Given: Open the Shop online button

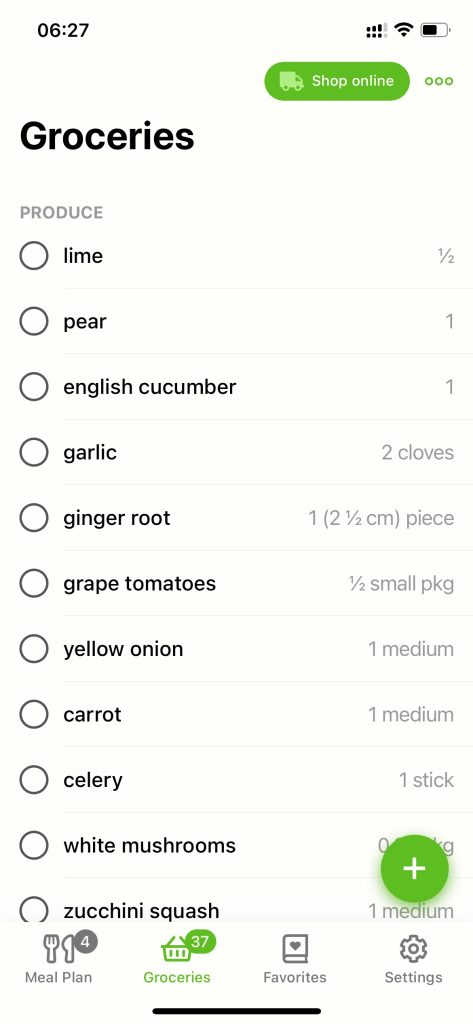Looking at the screenshot, I should (x=336, y=81).
